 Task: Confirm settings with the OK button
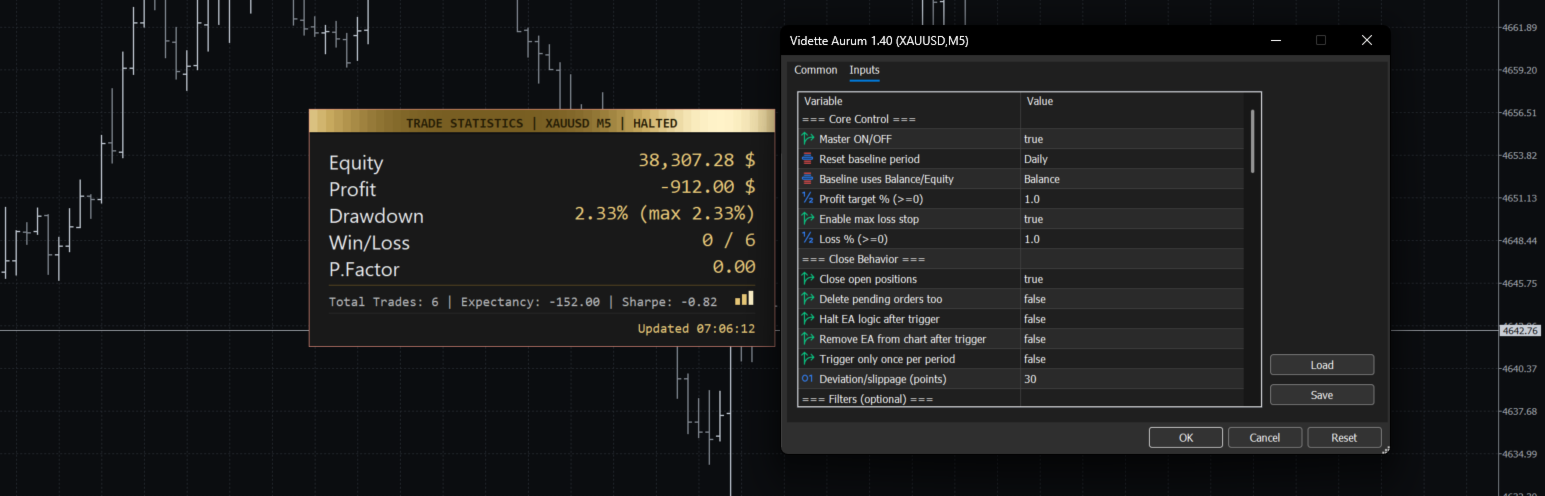coord(1185,437)
